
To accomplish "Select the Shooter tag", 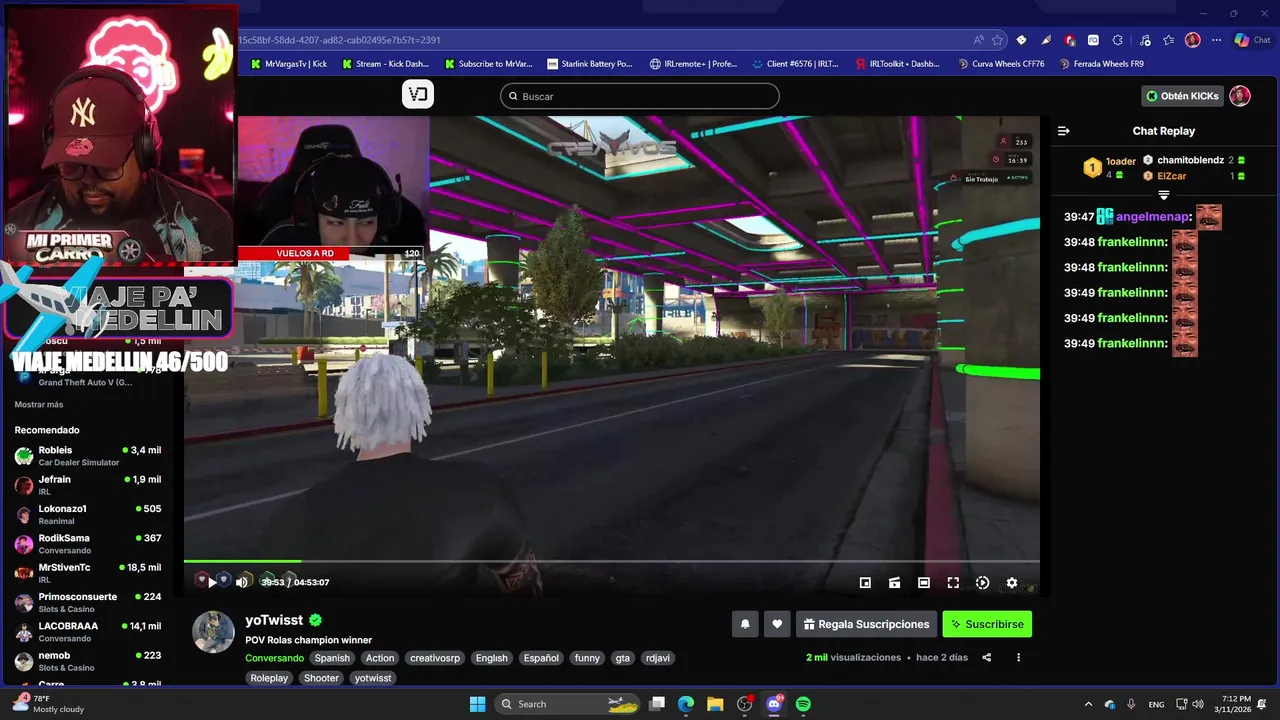I will [321, 678].
